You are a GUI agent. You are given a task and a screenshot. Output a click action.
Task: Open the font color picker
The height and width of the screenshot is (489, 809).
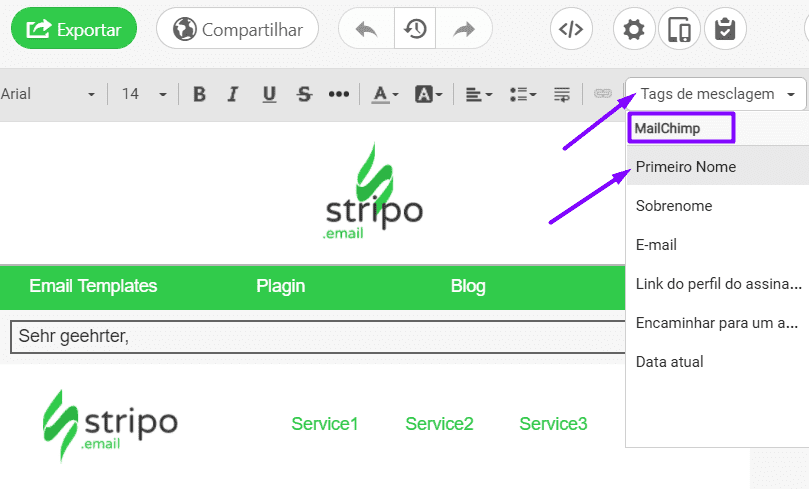click(x=385, y=94)
